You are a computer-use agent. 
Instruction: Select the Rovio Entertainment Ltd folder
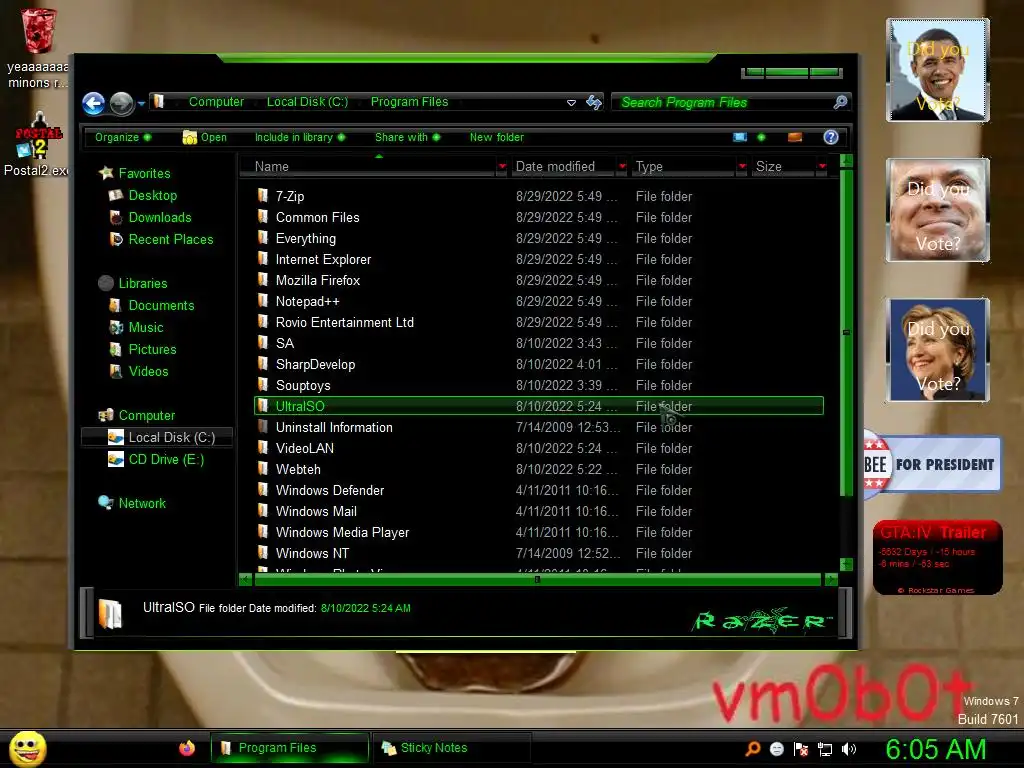click(x=344, y=323)
